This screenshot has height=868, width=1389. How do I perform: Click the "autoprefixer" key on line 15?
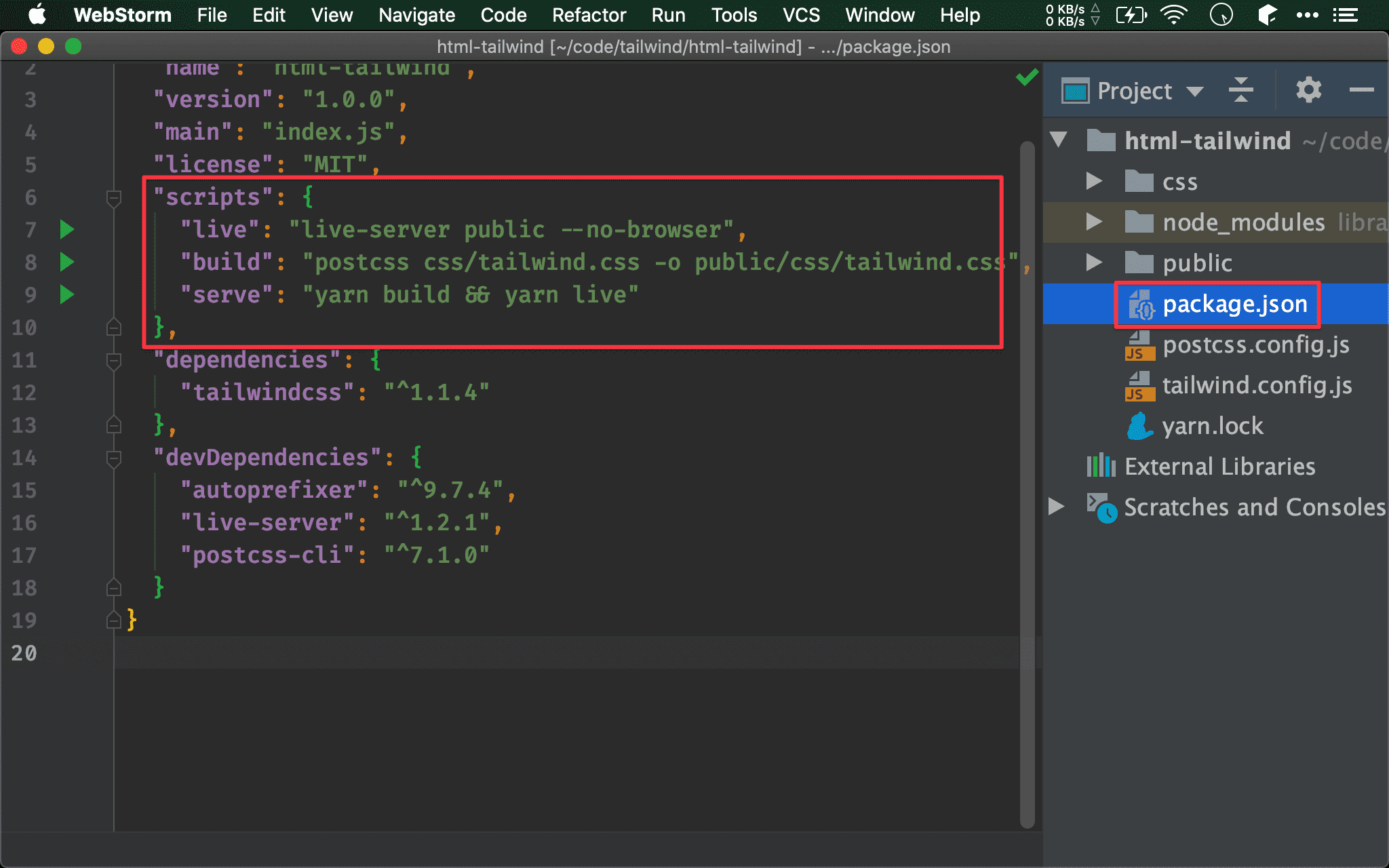[x=274, y=490]
